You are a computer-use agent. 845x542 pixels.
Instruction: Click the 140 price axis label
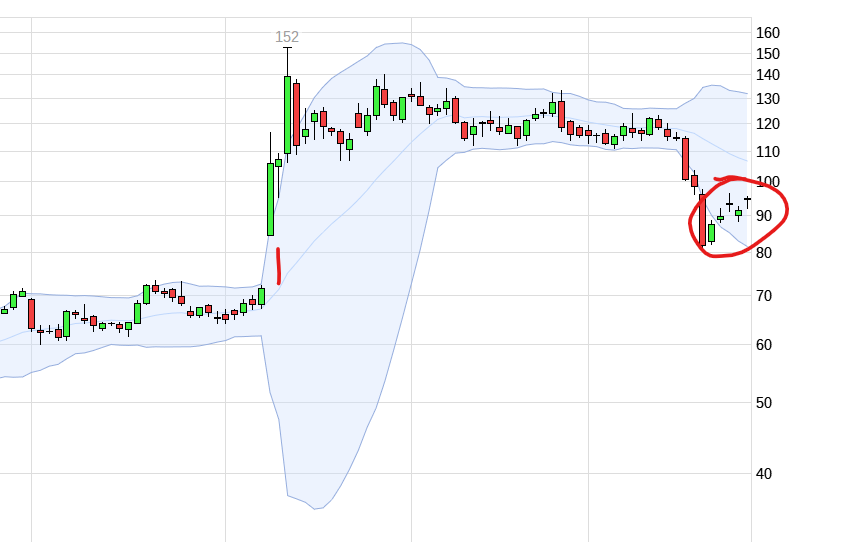point(768,75)
